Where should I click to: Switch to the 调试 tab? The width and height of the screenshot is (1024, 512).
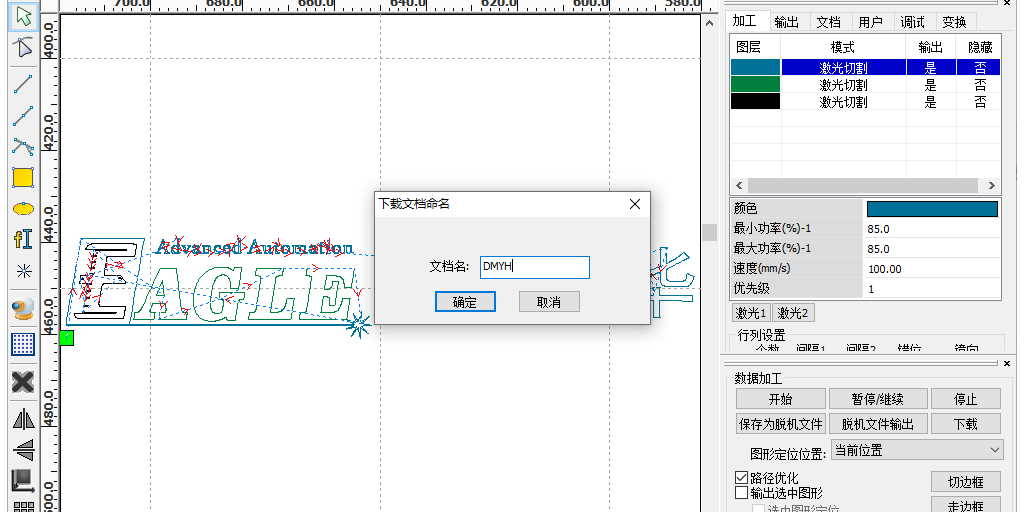click(x=912, y=22)
